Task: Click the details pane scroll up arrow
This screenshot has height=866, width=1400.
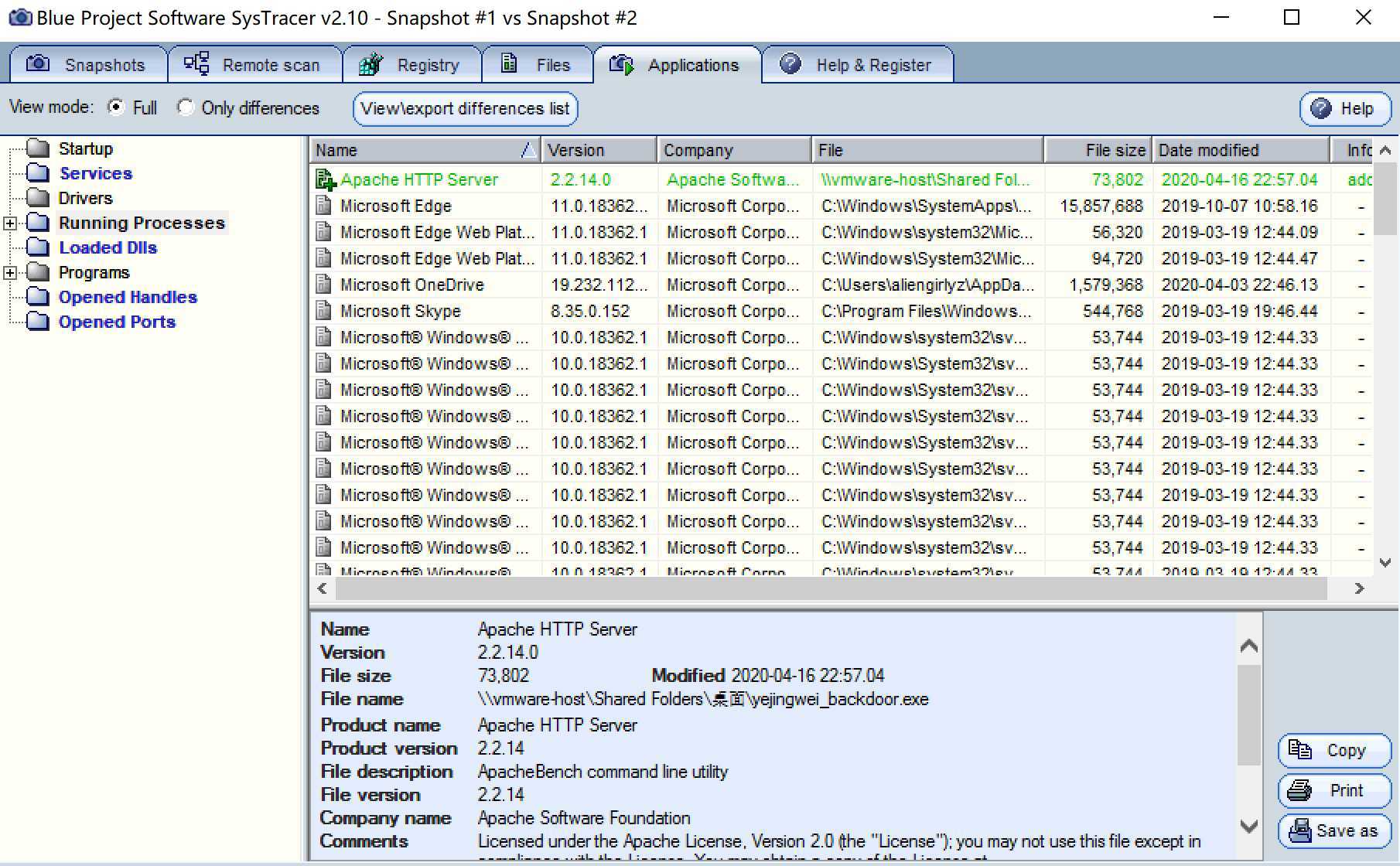Action: (x=1248, y=646)
